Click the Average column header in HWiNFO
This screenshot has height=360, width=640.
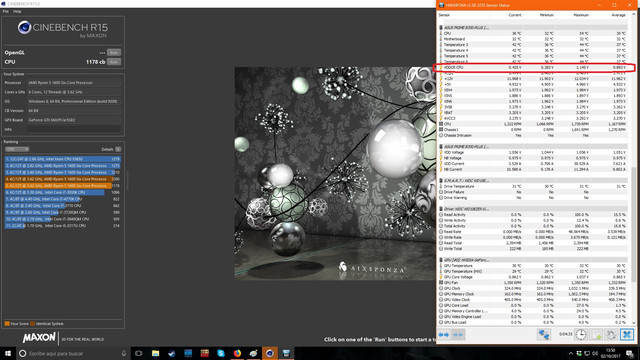coord(618,15)
